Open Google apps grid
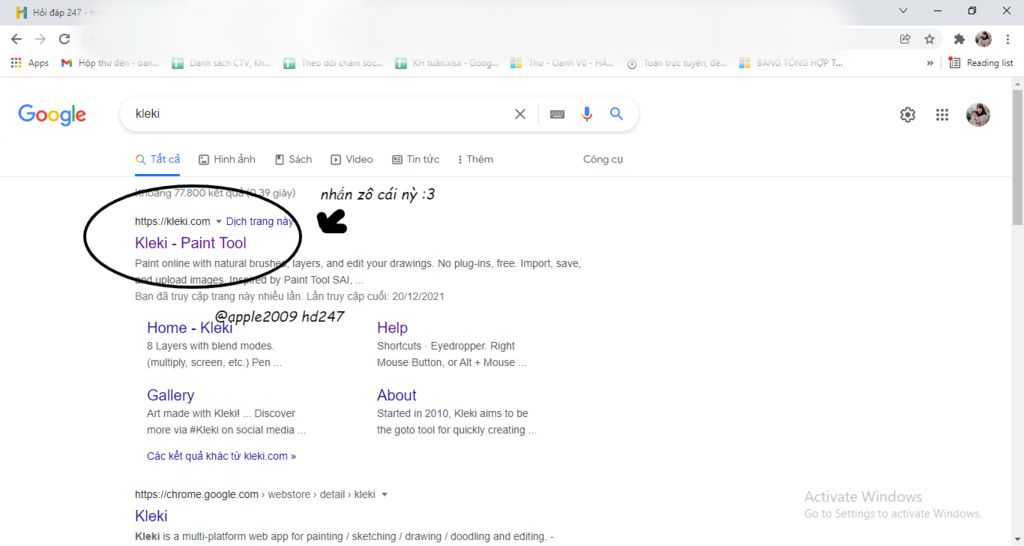This screenshot has height=546, width=1024. pos(942,115)
